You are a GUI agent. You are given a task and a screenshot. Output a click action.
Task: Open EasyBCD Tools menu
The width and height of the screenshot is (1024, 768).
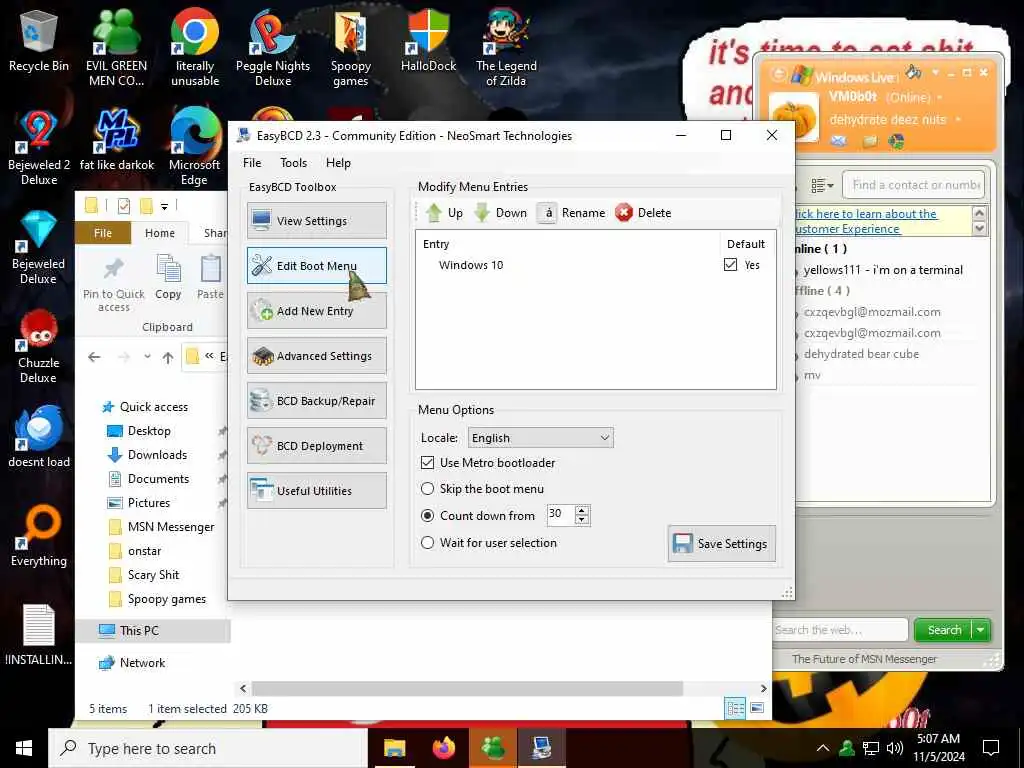(x=293, y=163)
